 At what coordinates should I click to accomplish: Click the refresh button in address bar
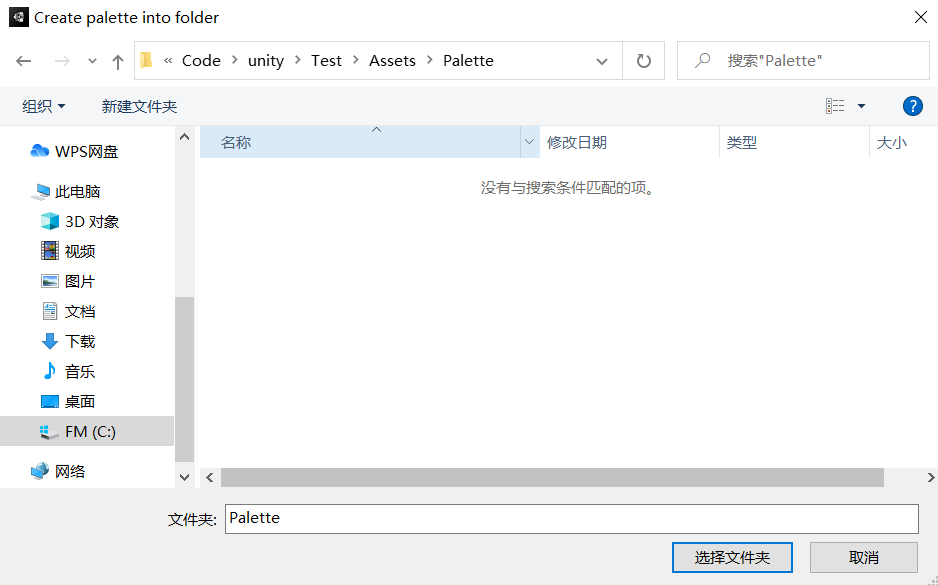[x=646, y=60]
